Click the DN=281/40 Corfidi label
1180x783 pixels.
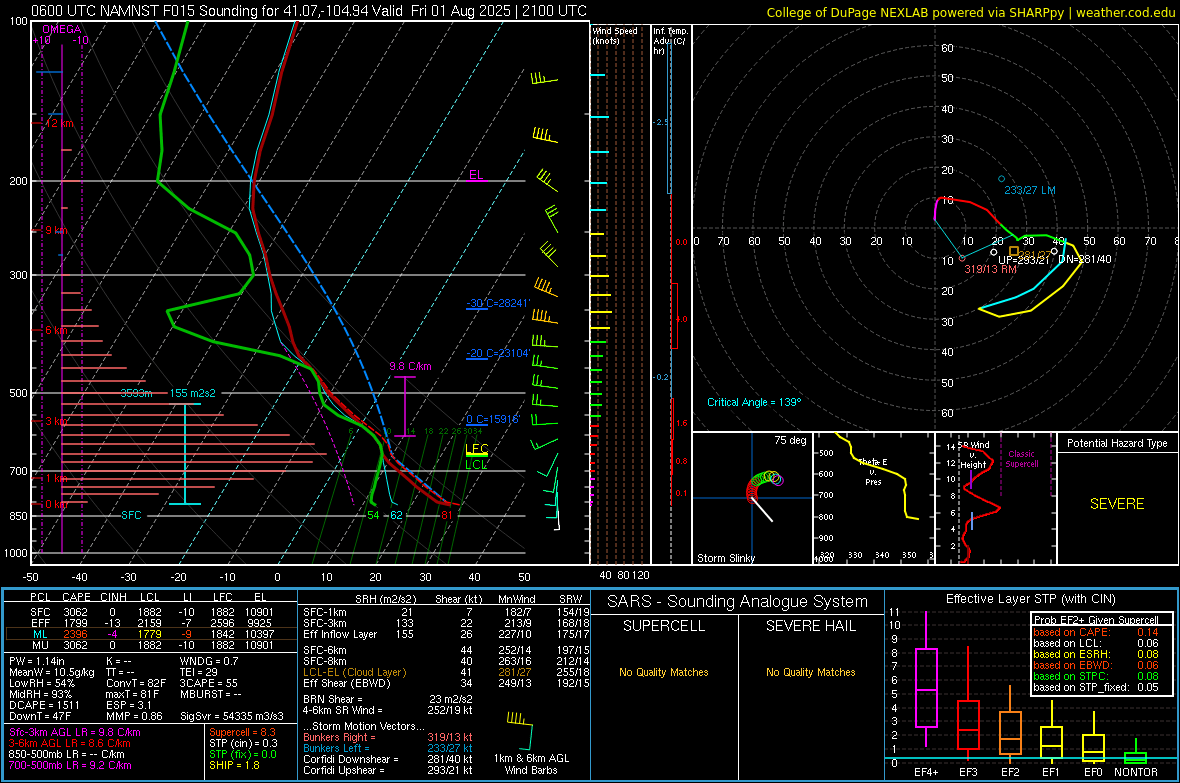[x=1084, y=259]
